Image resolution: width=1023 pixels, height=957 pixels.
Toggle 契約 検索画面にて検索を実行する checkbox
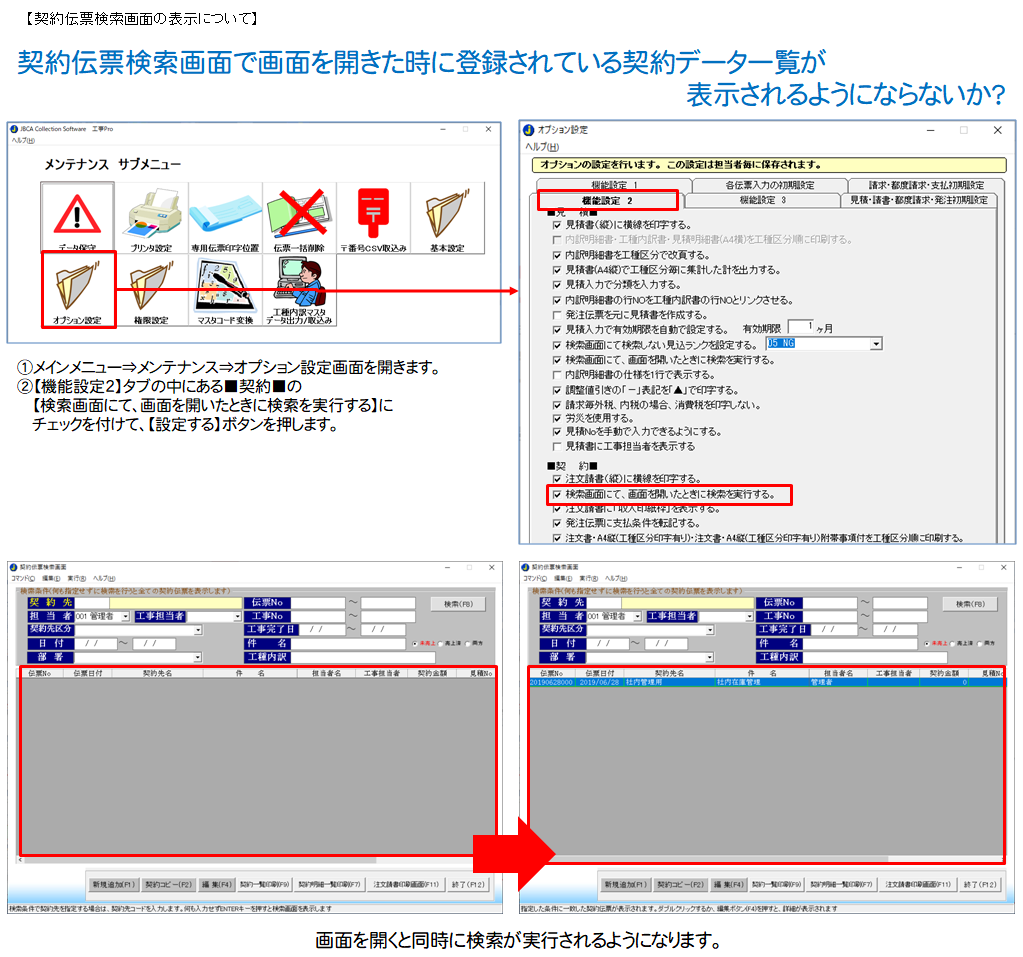[x=557, y=494]
